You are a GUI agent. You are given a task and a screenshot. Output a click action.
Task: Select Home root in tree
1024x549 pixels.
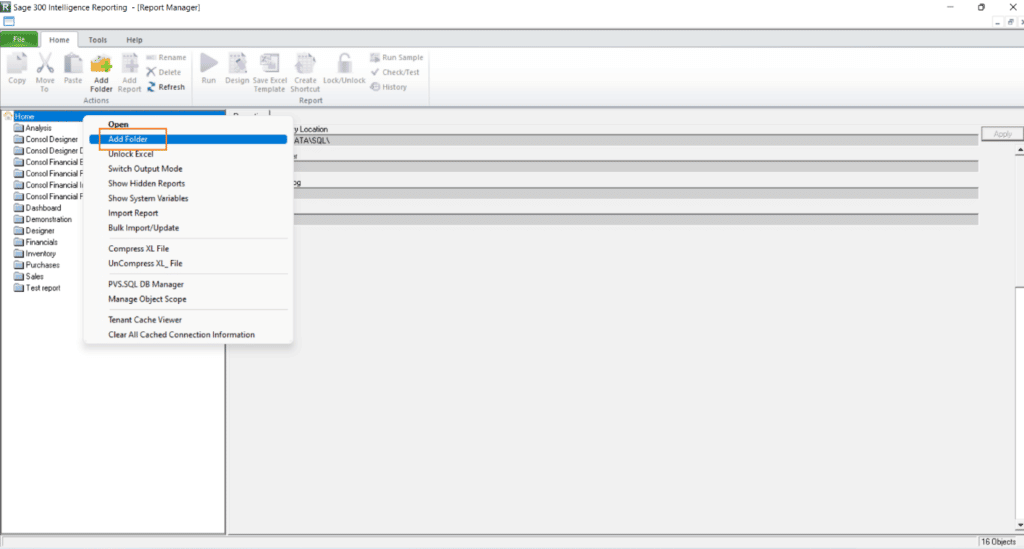[x=24, y=116]
